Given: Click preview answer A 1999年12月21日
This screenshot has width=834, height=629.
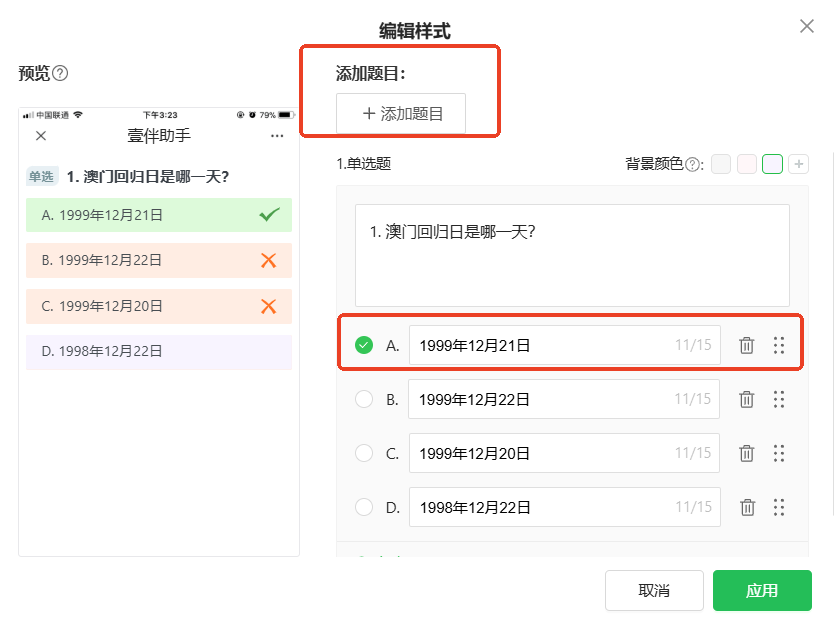Looking at the screenshot, I should [159, 215].
